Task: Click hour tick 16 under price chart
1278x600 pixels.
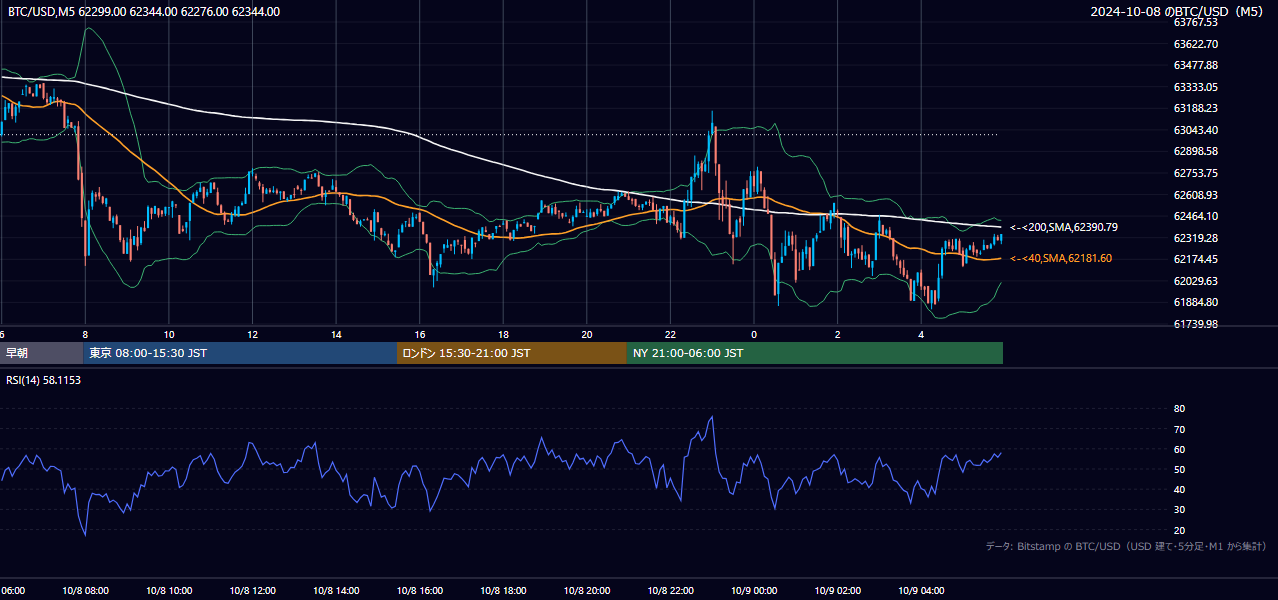Action: 420,334
